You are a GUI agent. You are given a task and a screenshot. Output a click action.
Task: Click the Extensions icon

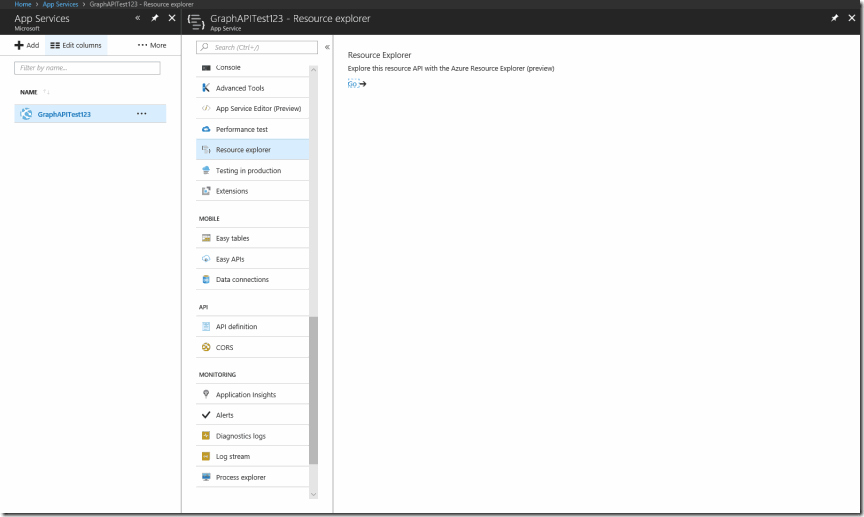pos(206,191)
